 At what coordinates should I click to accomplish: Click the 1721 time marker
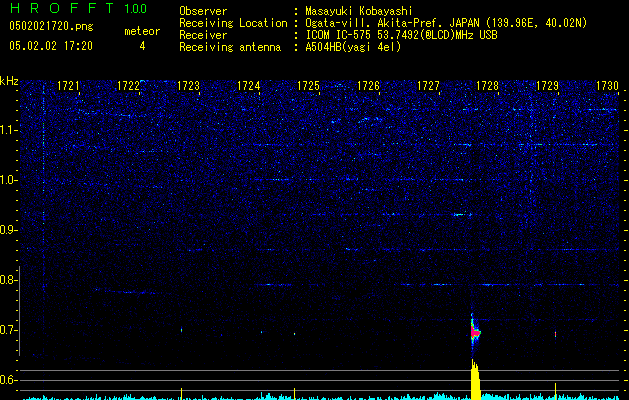(x=68, y=86)
